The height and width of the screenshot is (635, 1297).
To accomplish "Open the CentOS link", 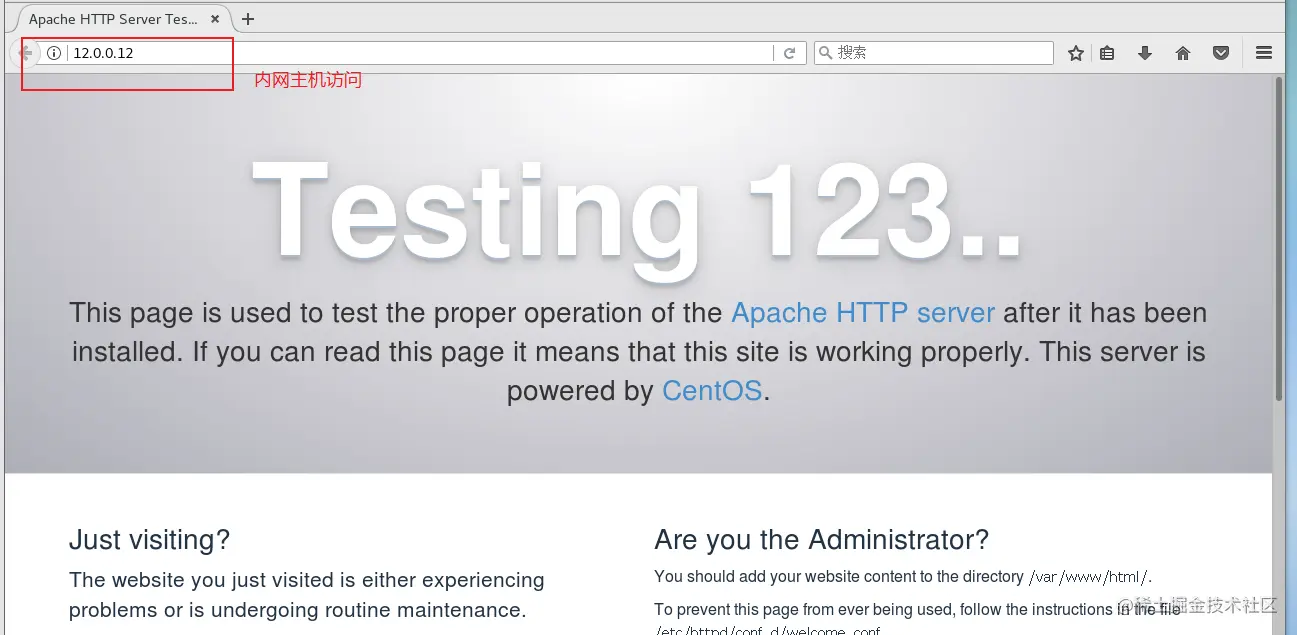I will pyautogui.click(x=712, y=391).
